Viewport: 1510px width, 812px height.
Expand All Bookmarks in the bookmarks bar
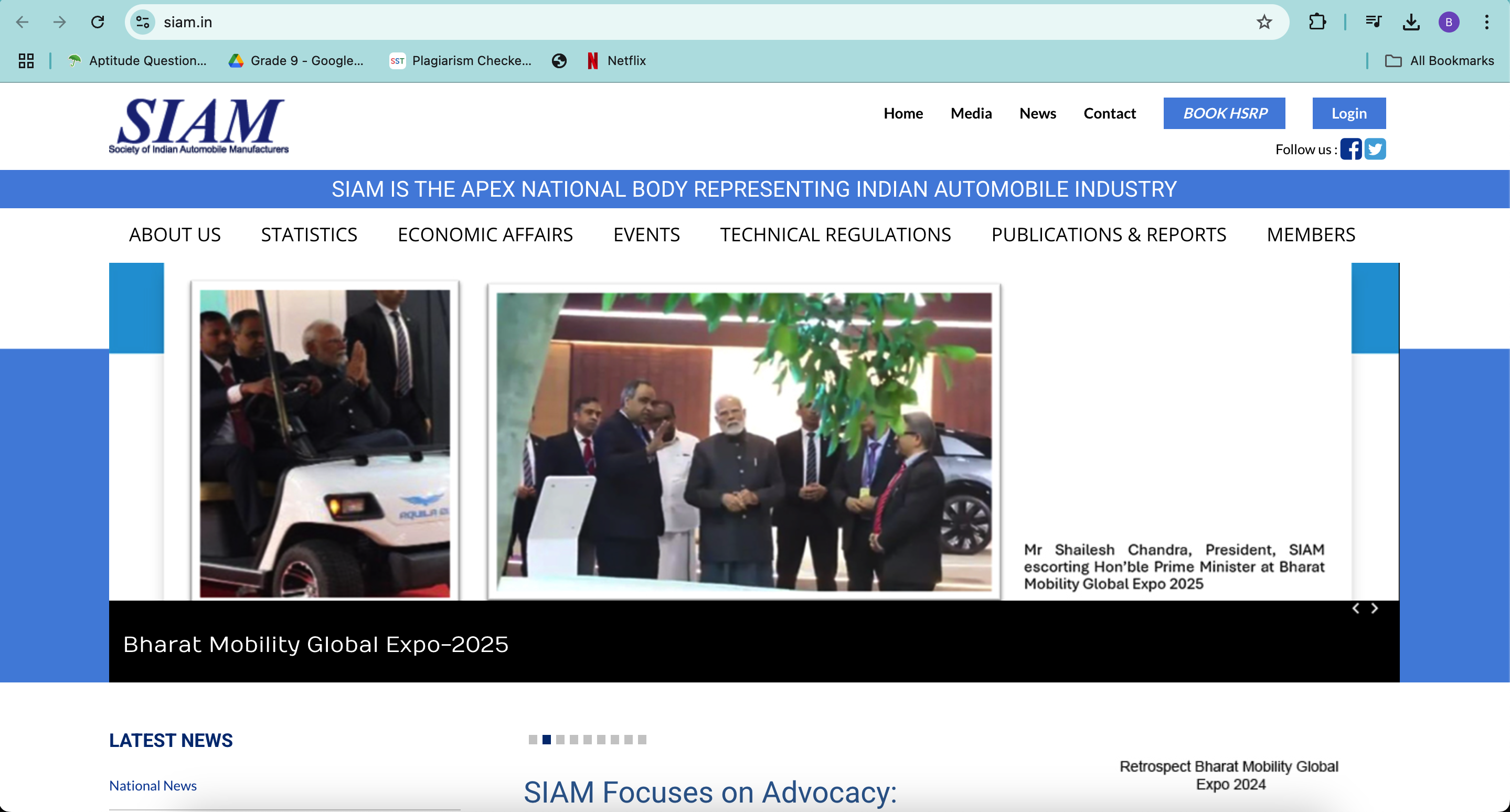click(1440, 60)
